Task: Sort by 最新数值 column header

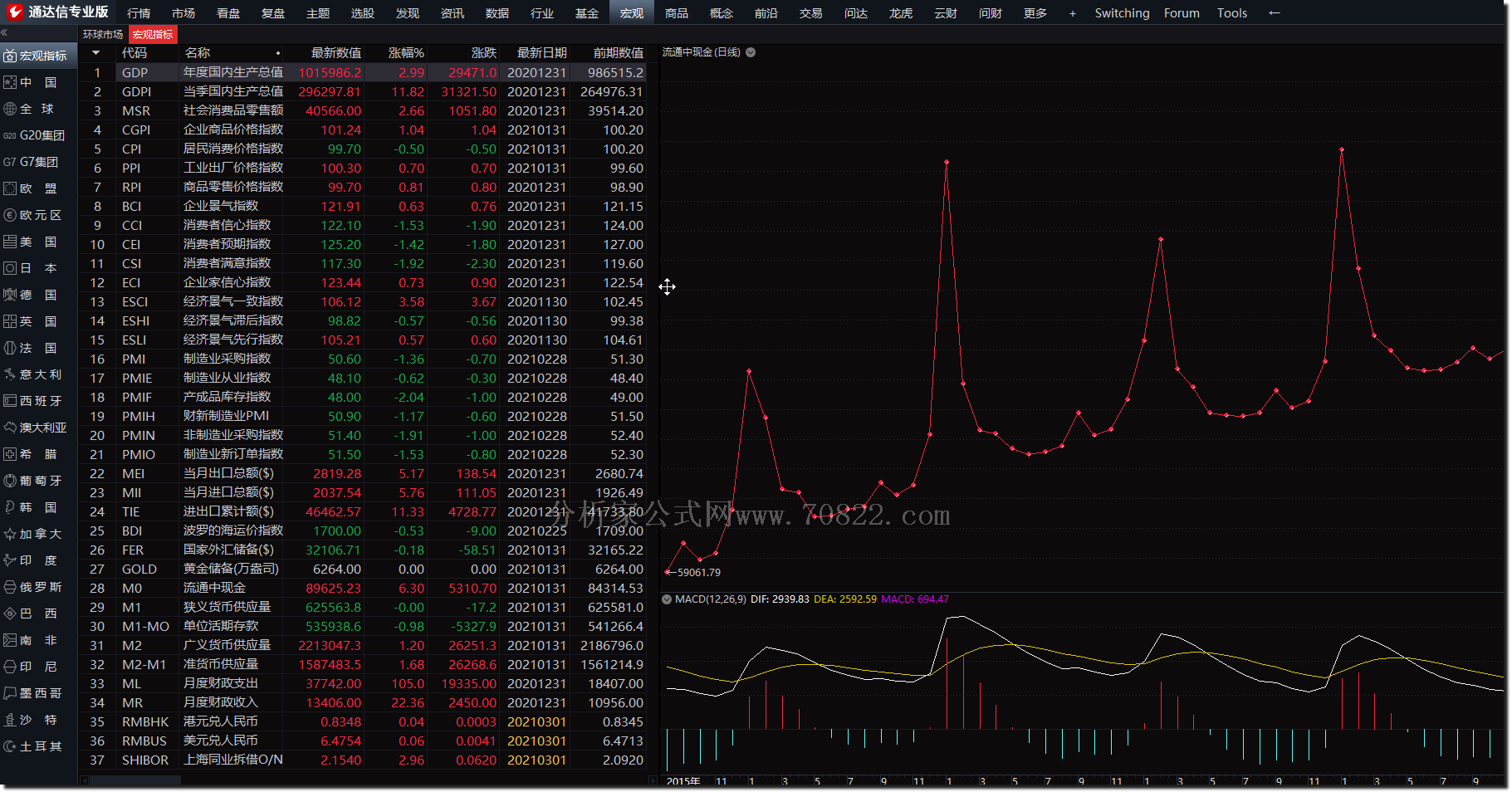Action: (x=335, y=53)
